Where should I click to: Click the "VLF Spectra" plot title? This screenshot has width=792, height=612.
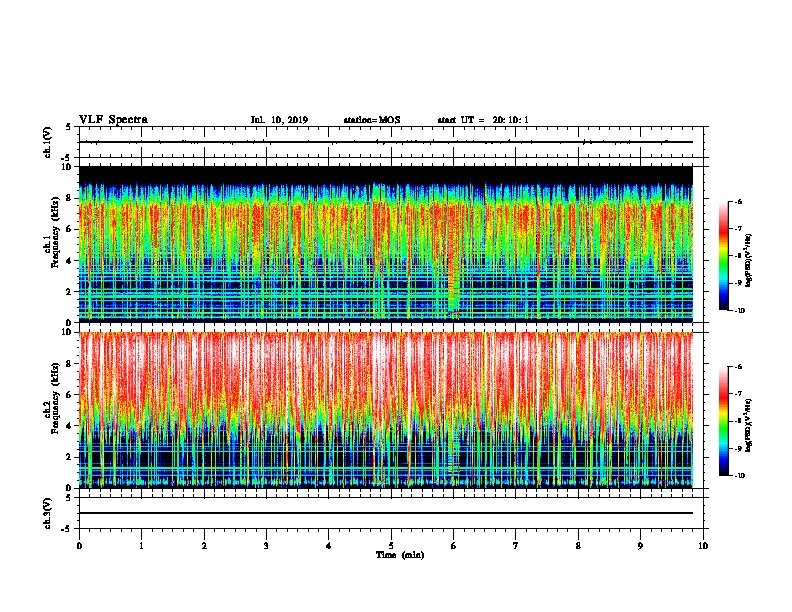click(x=113, y=120)
